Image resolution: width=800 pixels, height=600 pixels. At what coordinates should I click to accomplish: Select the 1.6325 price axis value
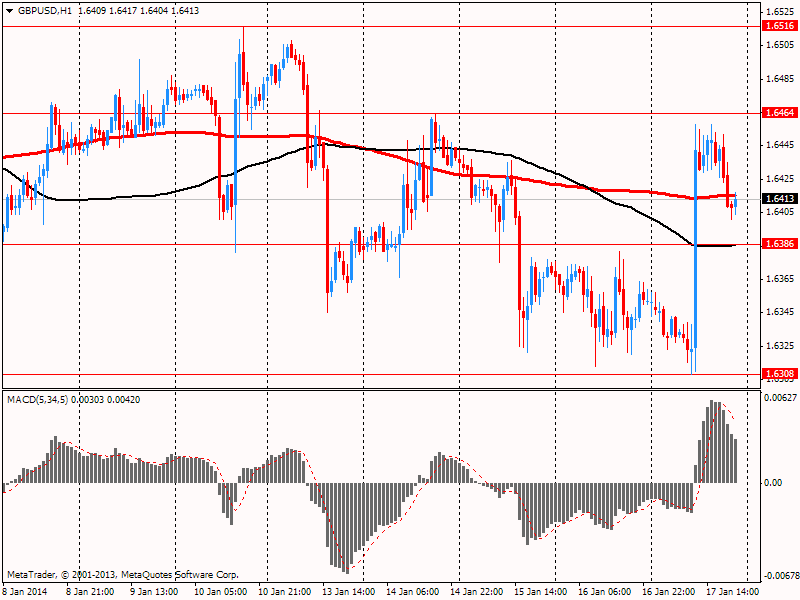[780, 345]
